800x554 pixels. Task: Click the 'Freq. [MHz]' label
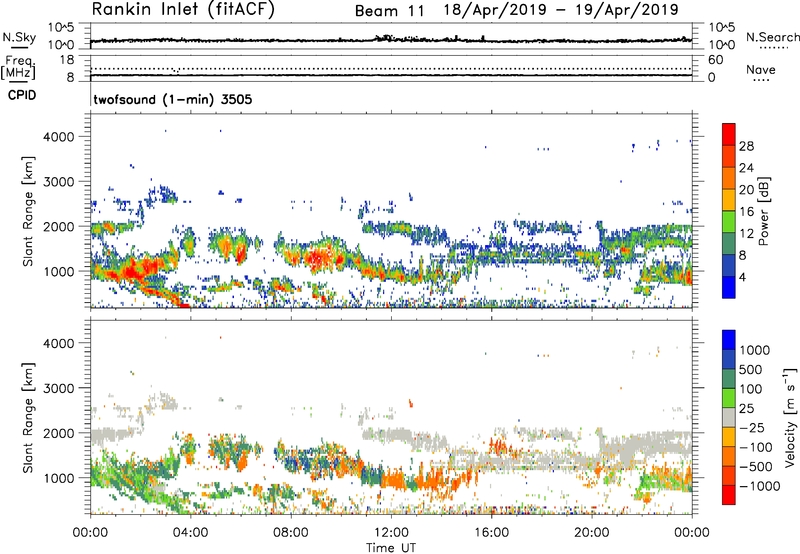click(18, 67)
